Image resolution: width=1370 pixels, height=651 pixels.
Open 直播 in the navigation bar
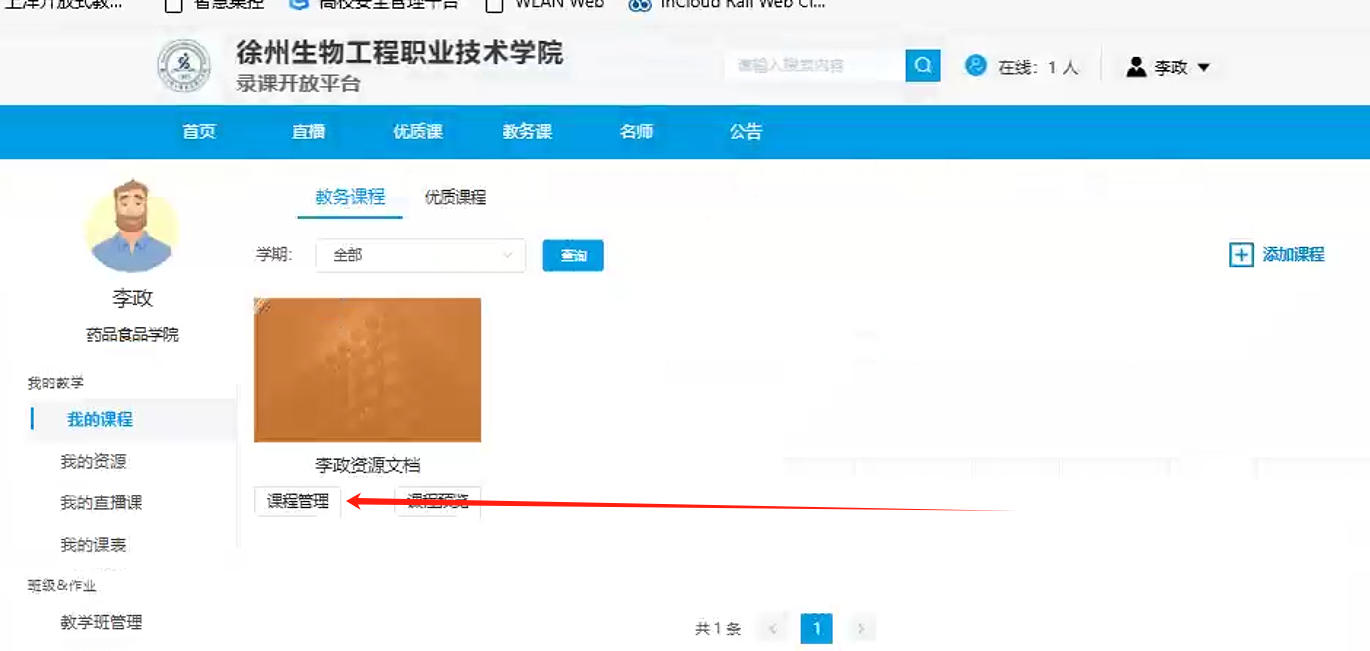coord(308,132)
